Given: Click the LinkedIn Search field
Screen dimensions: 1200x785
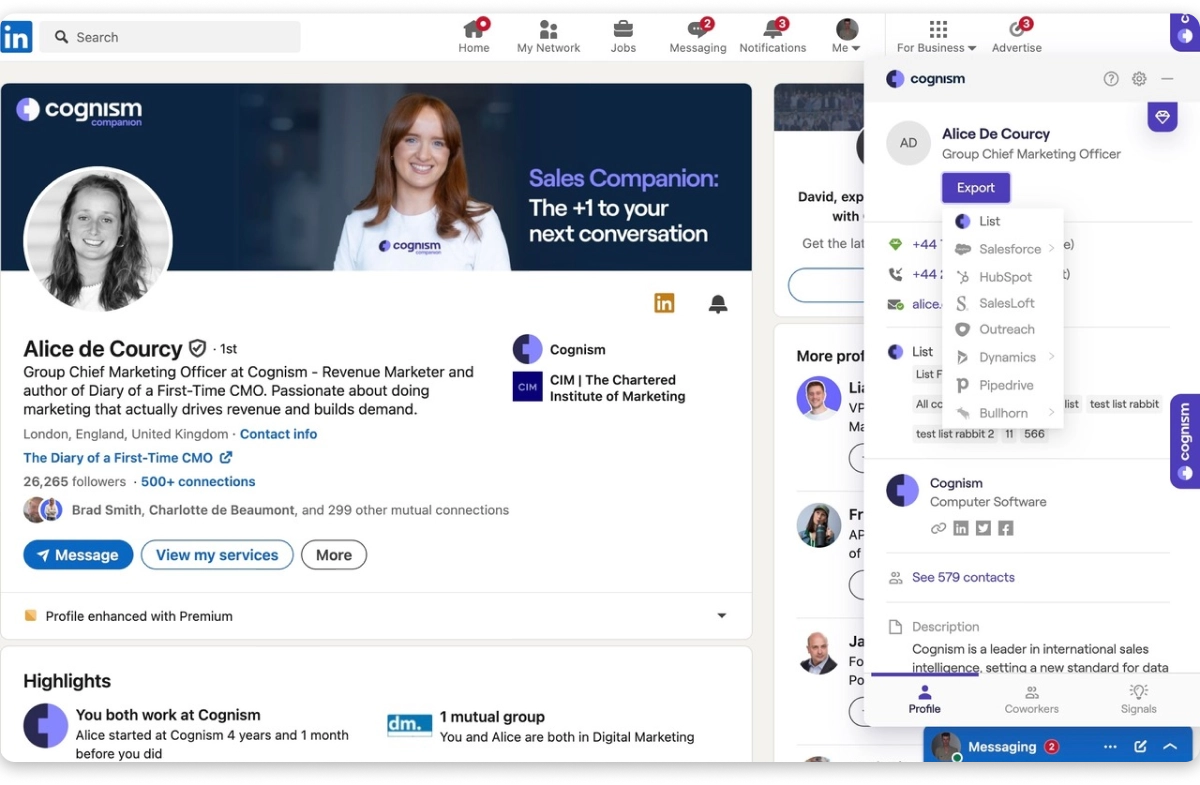Looking at the screenshot, I should 170,37.
